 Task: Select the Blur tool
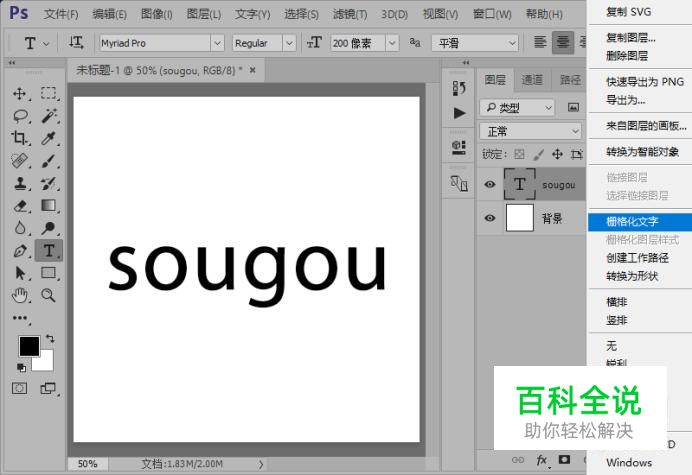(19, 228)
